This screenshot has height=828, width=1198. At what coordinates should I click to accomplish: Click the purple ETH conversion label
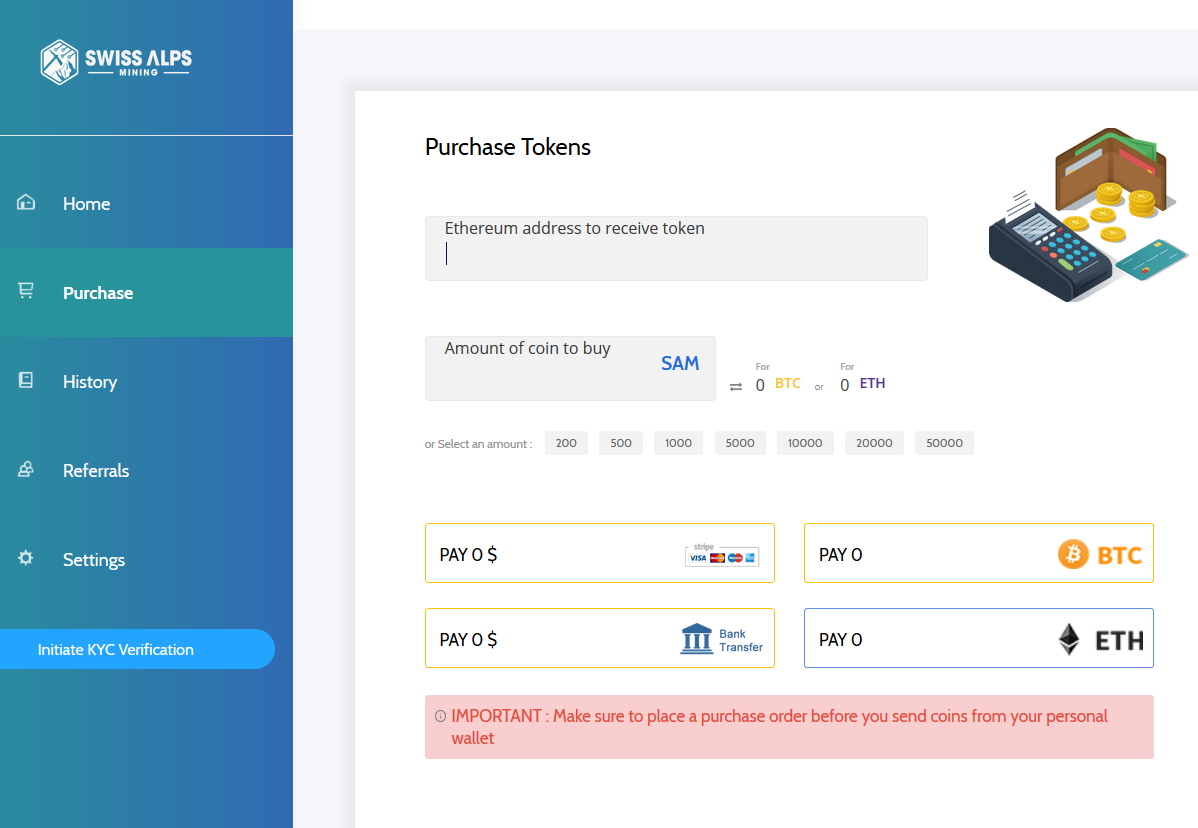(873, 383)
